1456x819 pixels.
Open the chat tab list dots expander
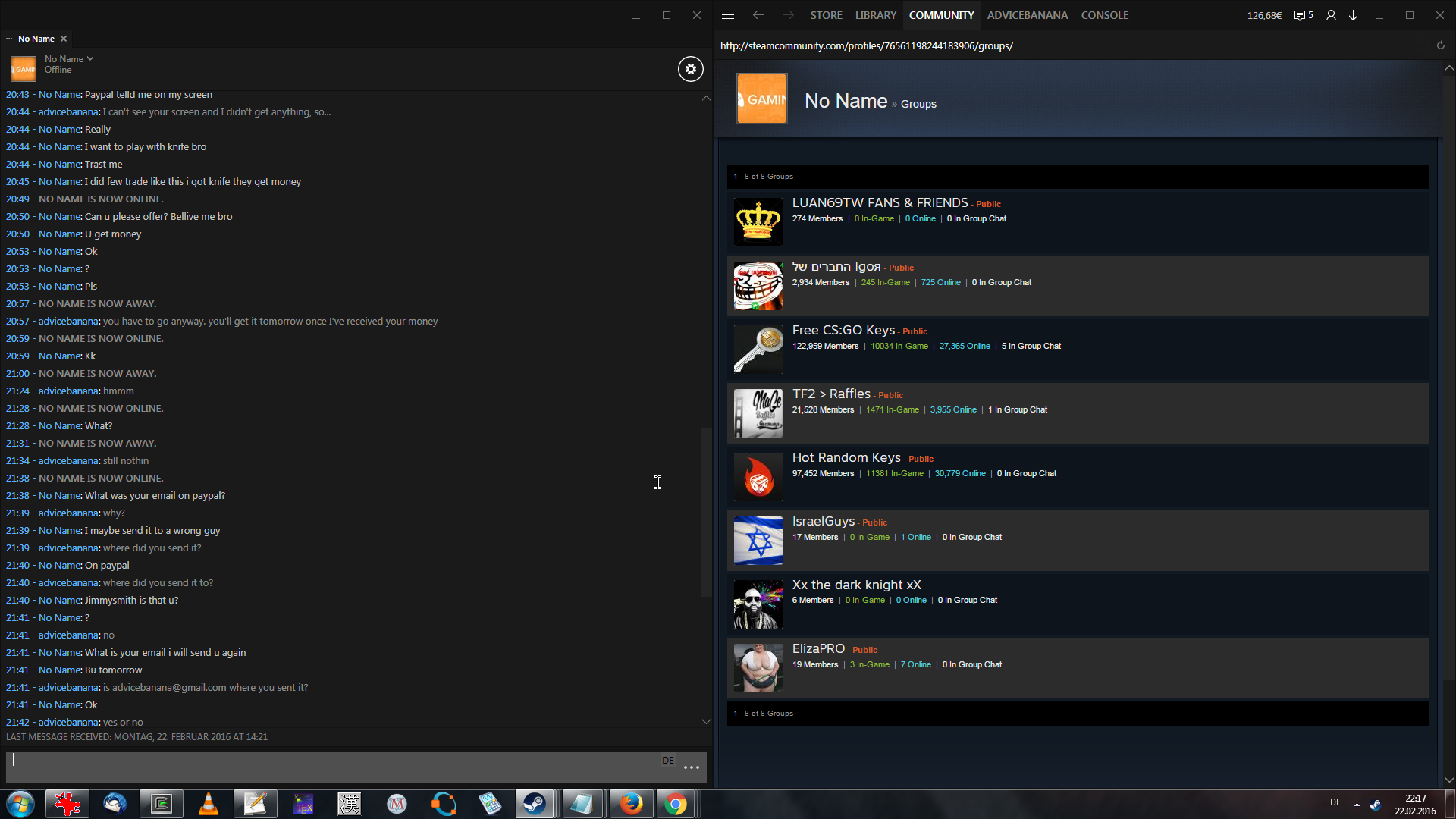(9, 39)
